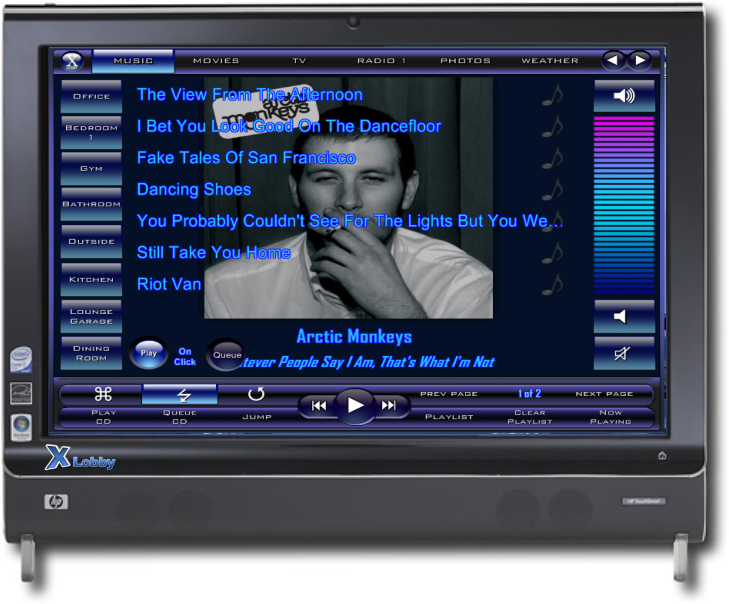729x604 pixels.
Task: Choose the Bathroom zone
Action: [91, 204]
